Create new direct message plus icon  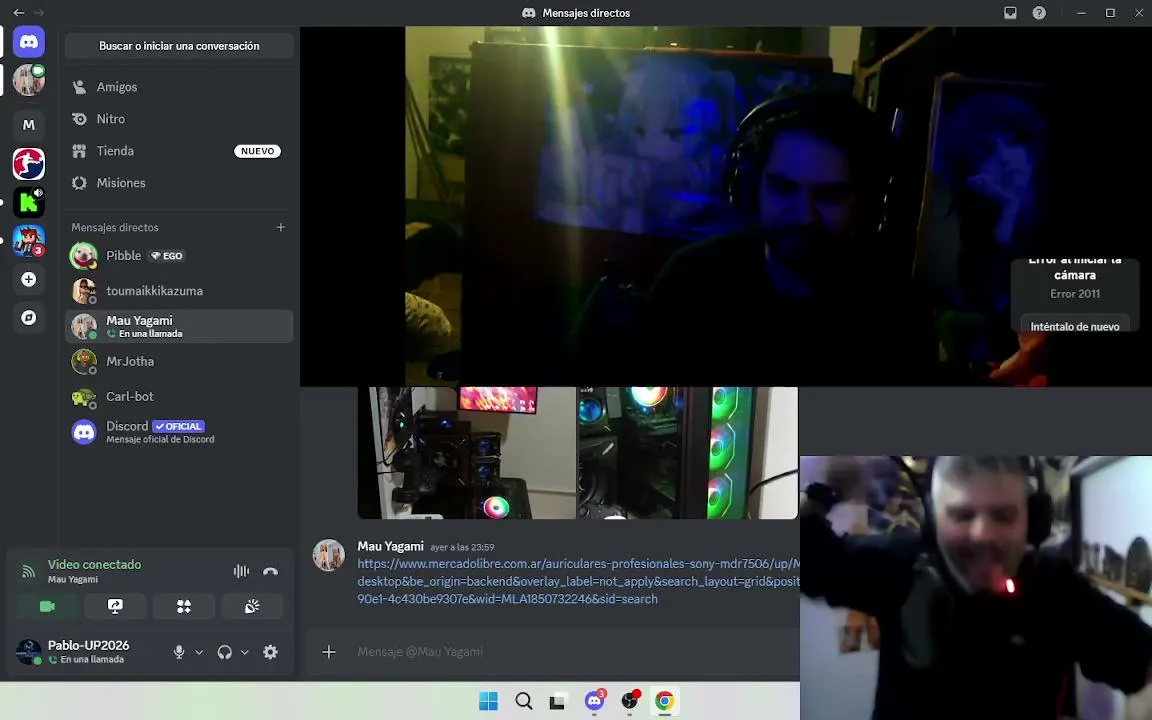tap(281, 227)
